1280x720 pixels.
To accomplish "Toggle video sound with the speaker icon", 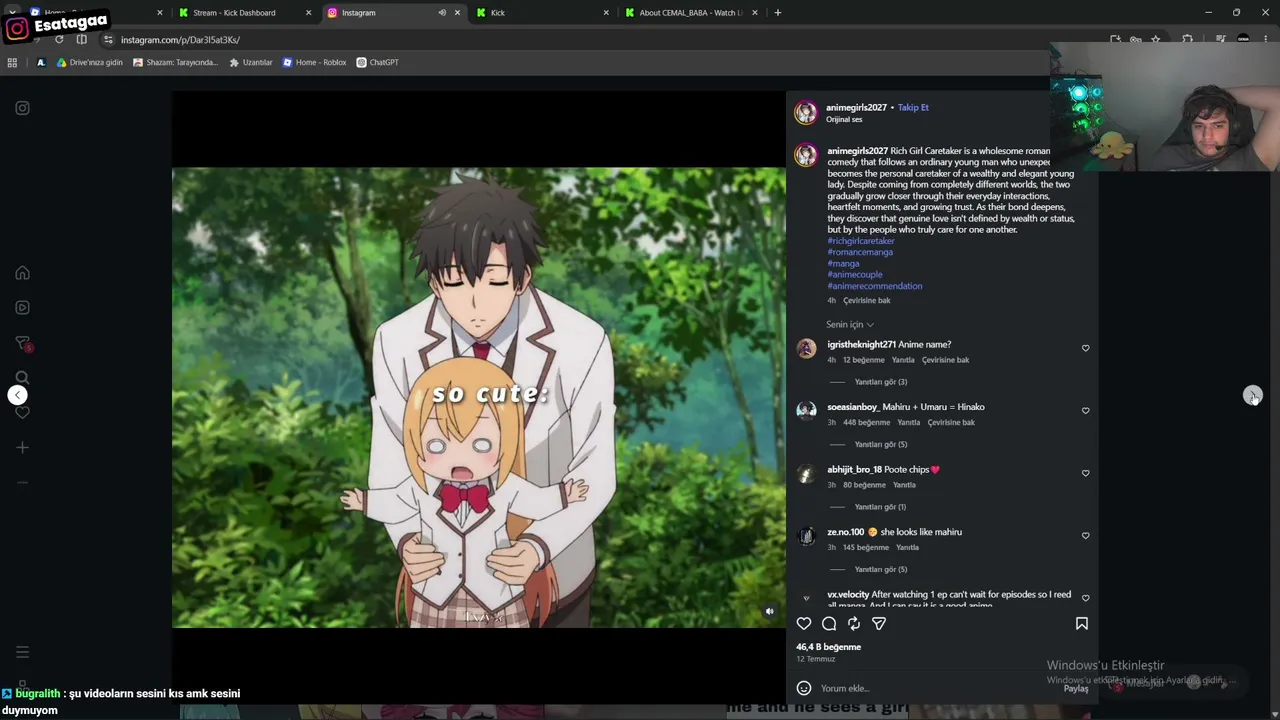I will pyautogui.click(x=769, y=611).
